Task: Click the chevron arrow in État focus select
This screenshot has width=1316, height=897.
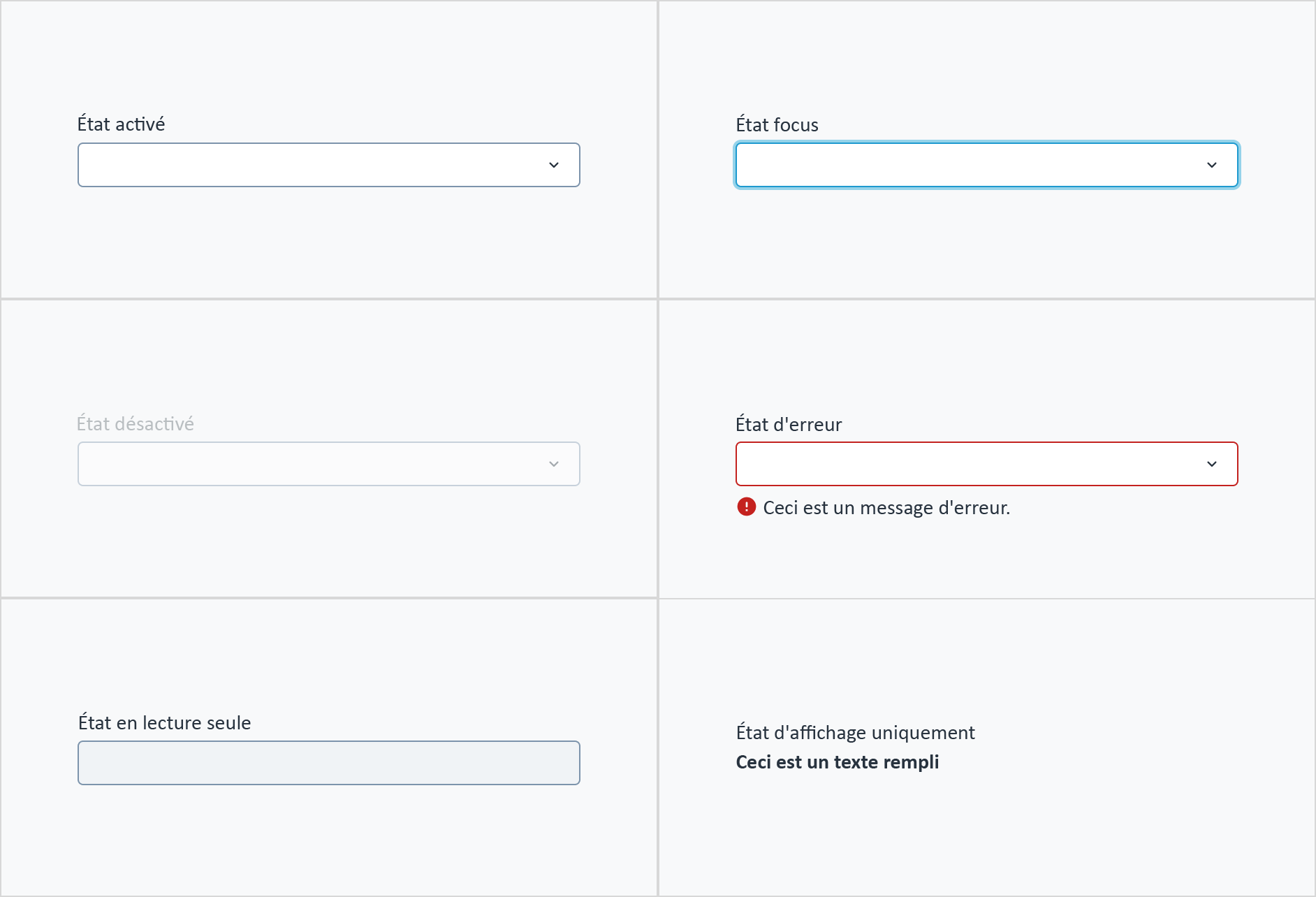Action: 1212,166
